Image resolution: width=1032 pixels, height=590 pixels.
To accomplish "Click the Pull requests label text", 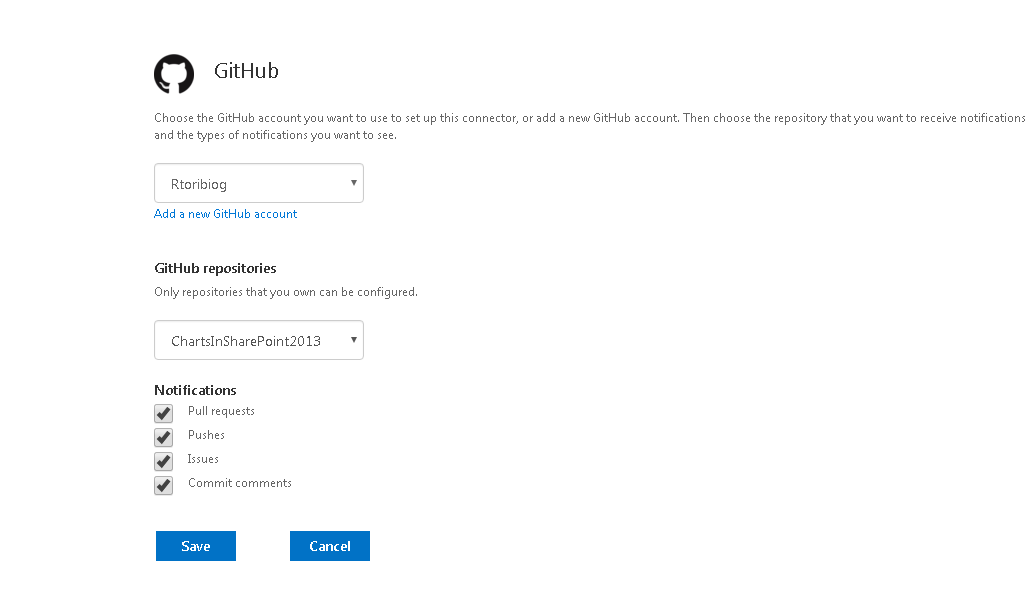I will [221, 411].
